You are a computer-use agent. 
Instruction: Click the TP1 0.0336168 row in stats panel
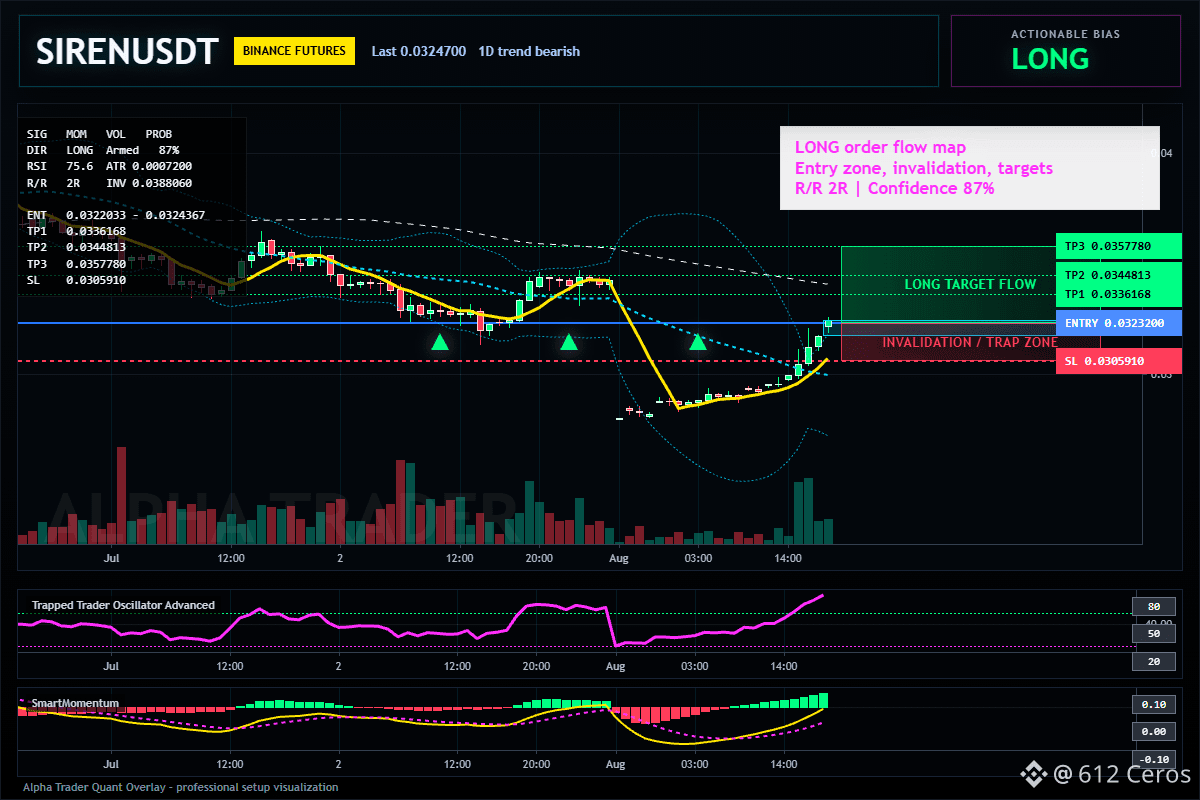point(76,231)
